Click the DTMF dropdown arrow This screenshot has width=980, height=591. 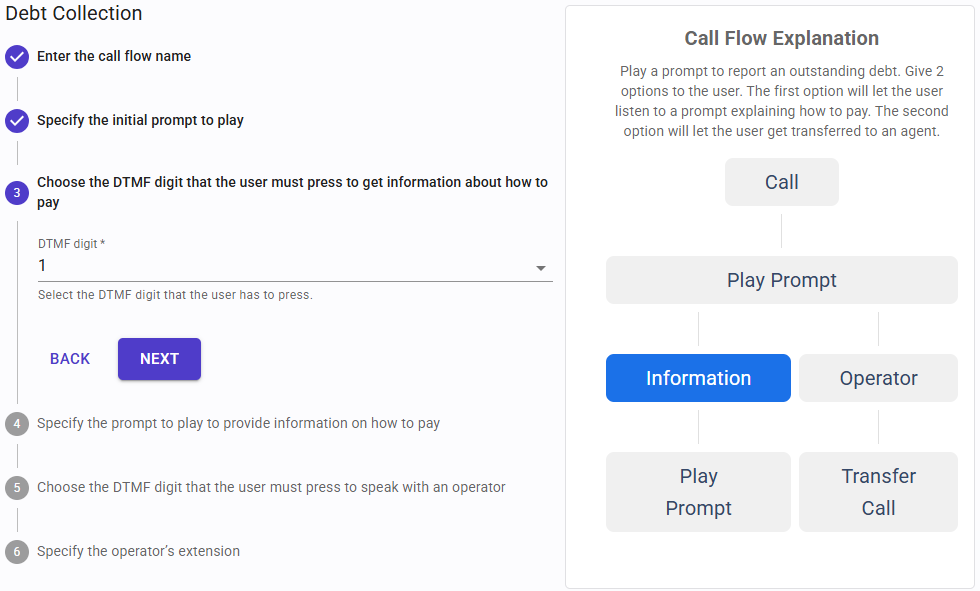click(x=540, y=268)
